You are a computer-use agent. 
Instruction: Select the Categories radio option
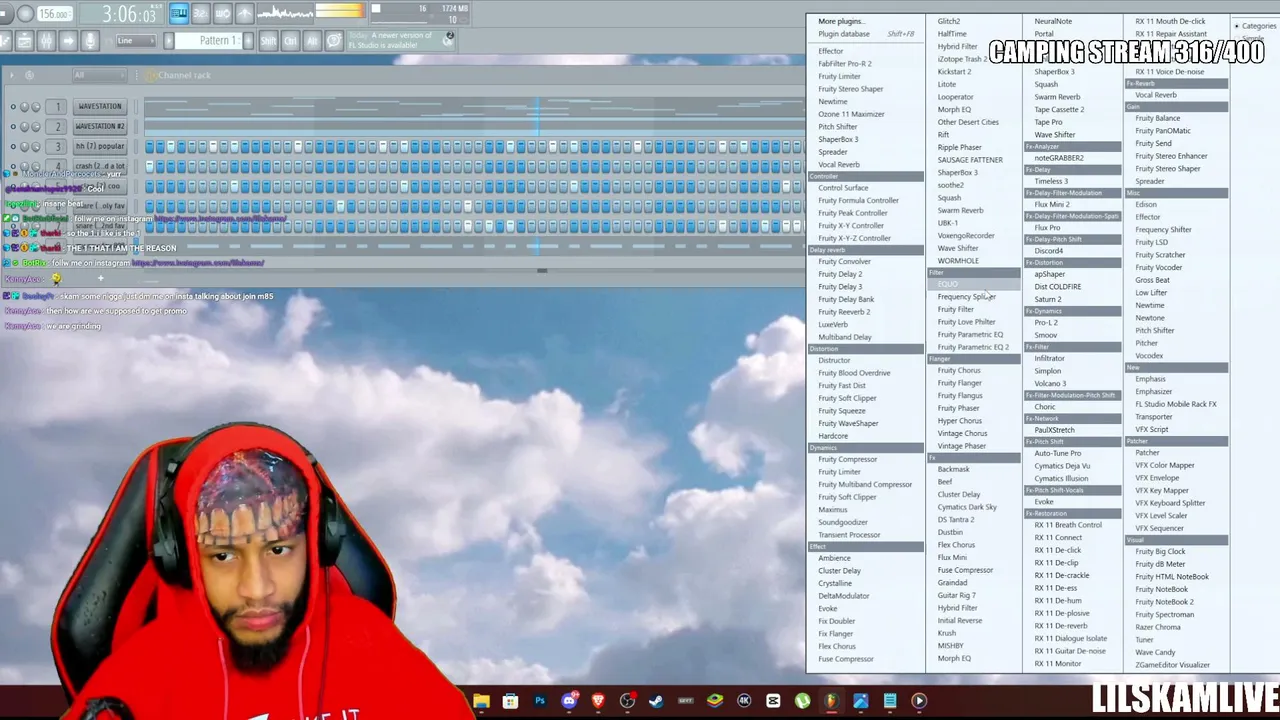pos(1257,26)
